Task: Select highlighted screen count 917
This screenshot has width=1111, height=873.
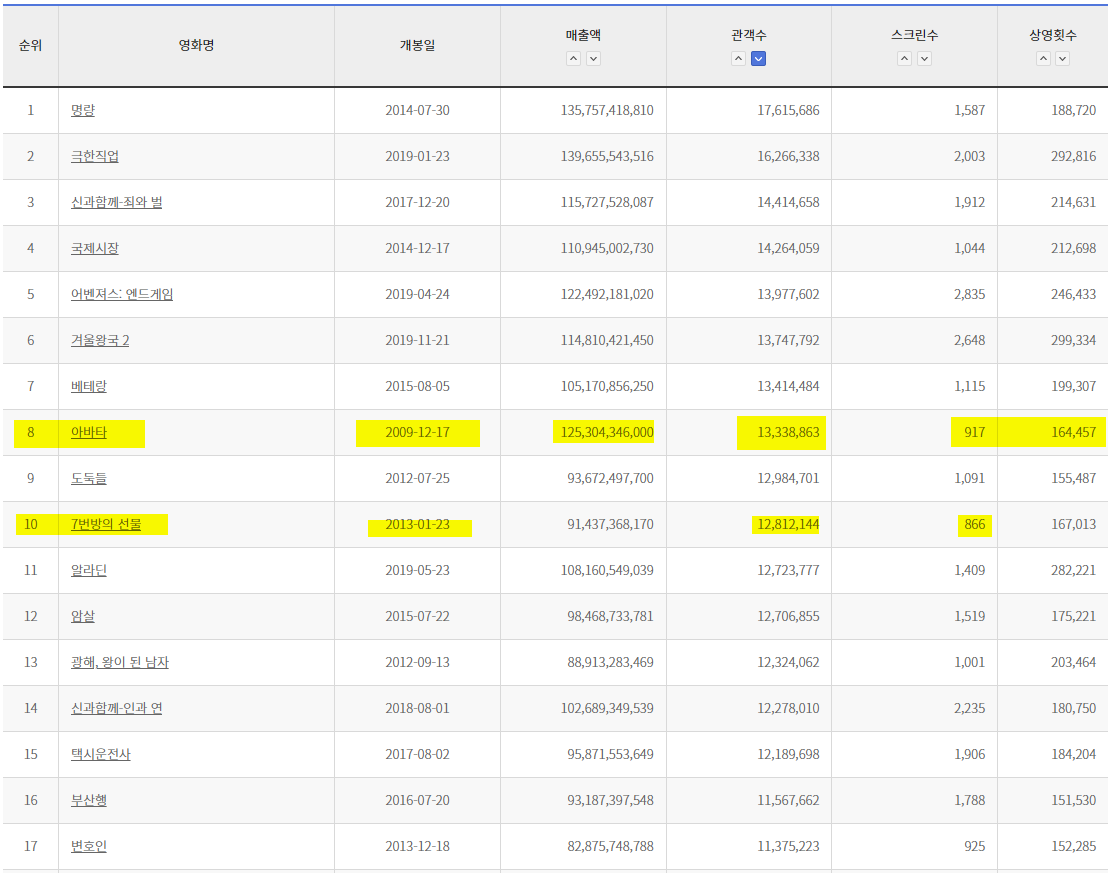Action: [x=974, y=432]
